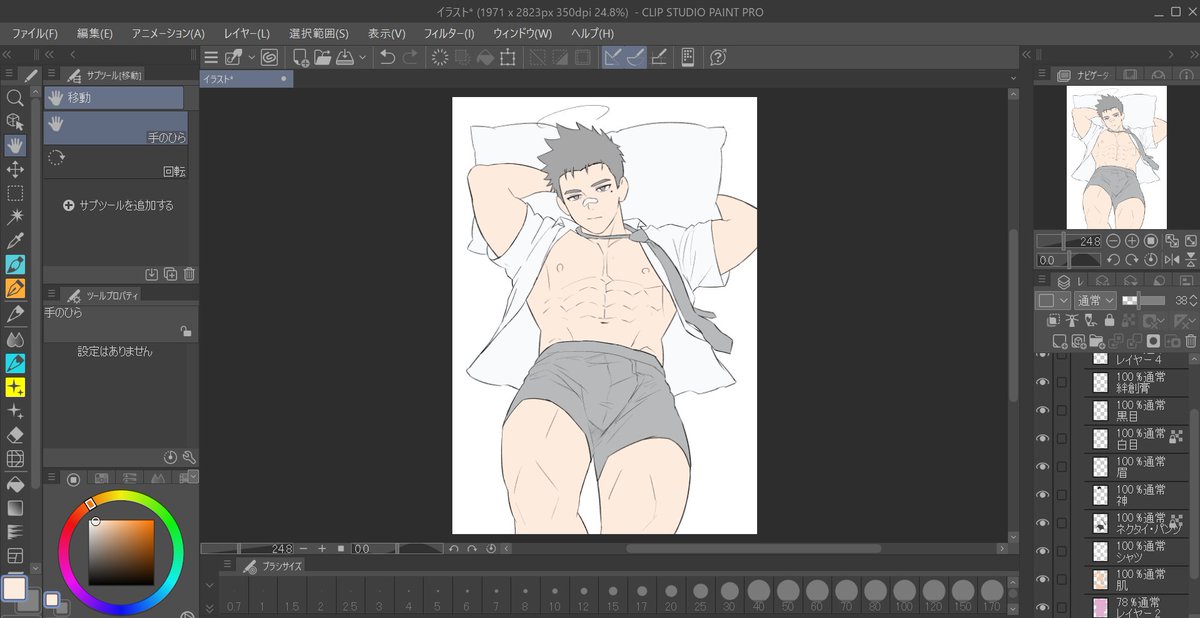The image size is (1200, 618).
Task: Open file using folder icon
Action: [x=321, y=57]
